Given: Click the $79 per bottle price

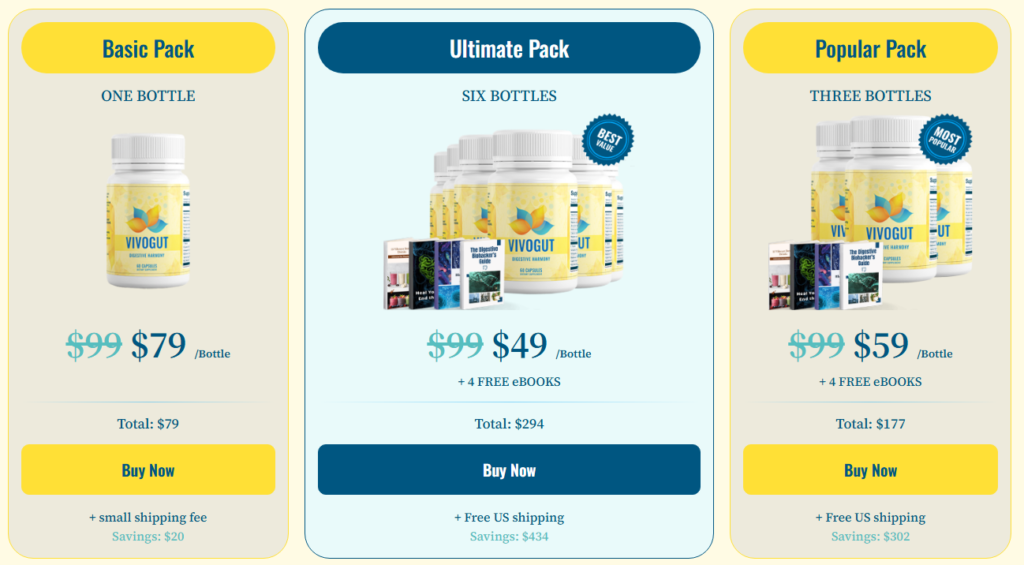Looking at the screenshot, I should (159, 346).
